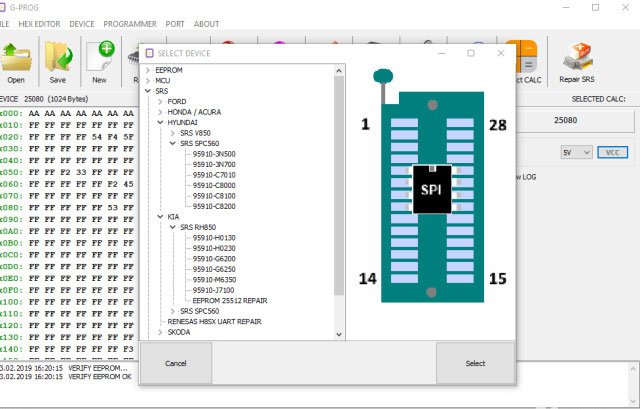The height and width of the screenshot is (409, 640).
Task: Expand the SKODA node
Action: (160, 332)
